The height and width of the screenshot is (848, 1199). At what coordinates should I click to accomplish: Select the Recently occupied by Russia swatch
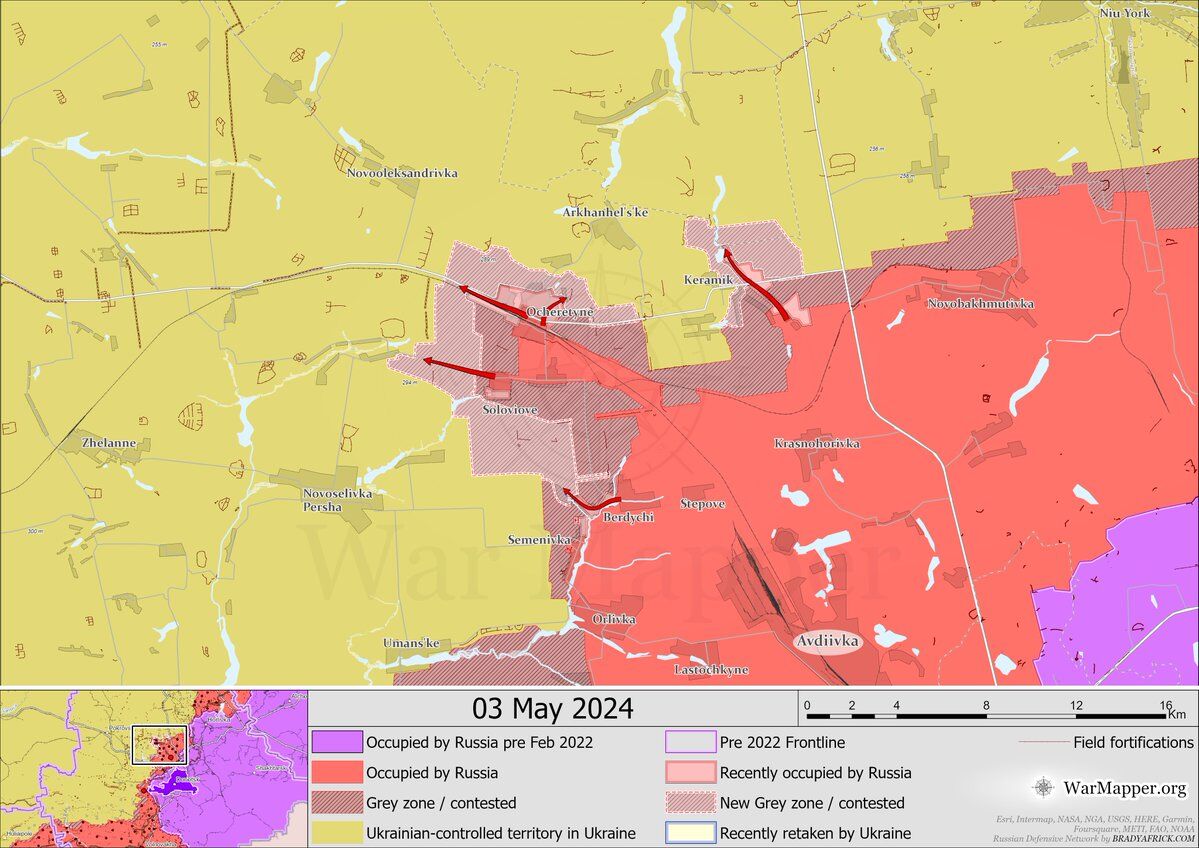tap(690, 773)
